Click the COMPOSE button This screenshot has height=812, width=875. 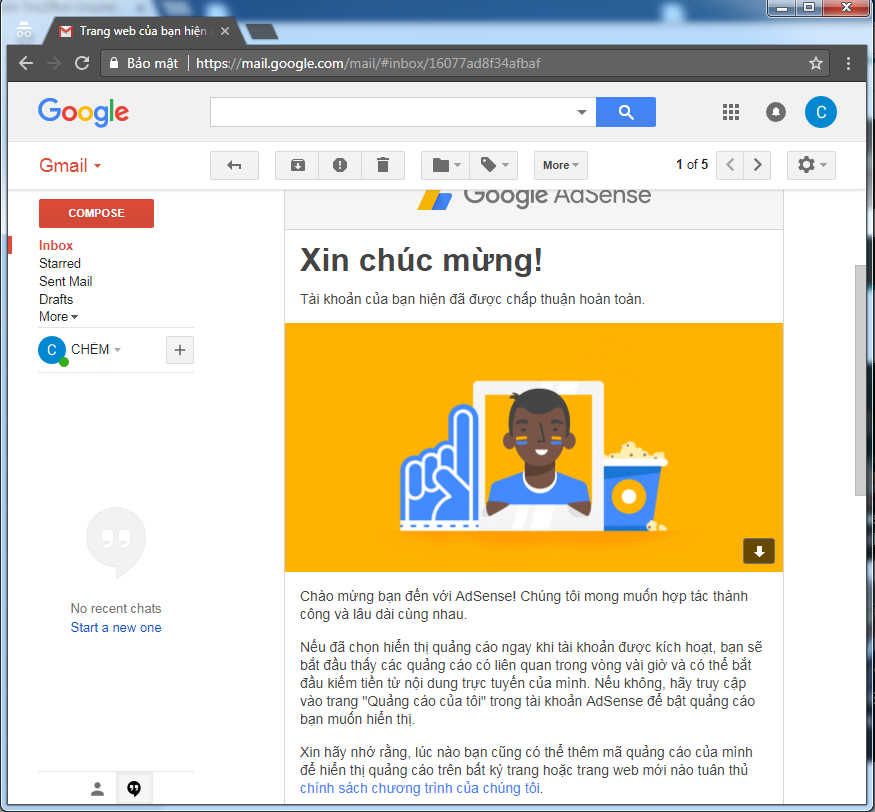click(x=97, y=213)
